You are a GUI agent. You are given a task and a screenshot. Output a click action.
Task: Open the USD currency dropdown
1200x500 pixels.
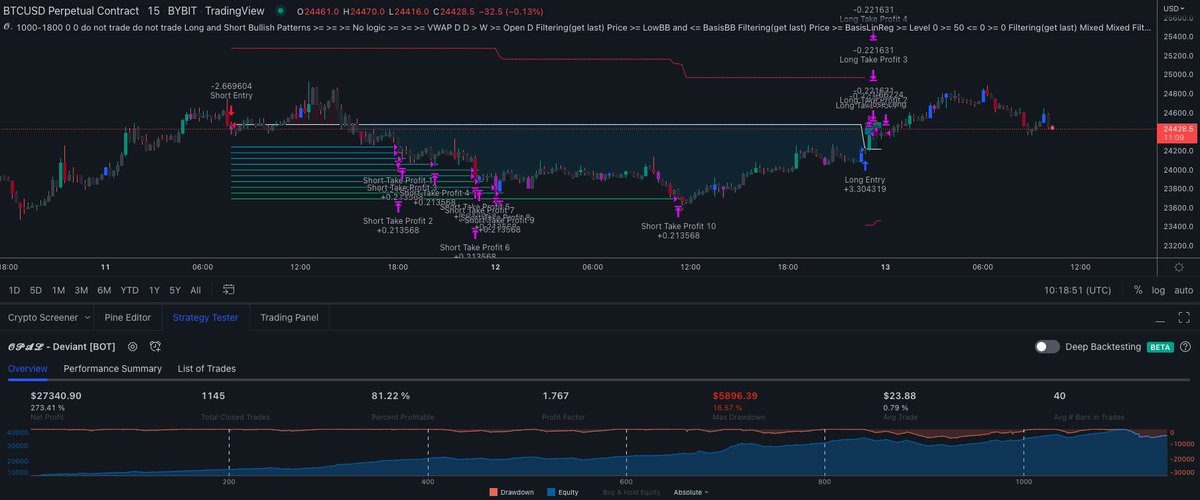pyautogui.click(x=1174, y=8)
